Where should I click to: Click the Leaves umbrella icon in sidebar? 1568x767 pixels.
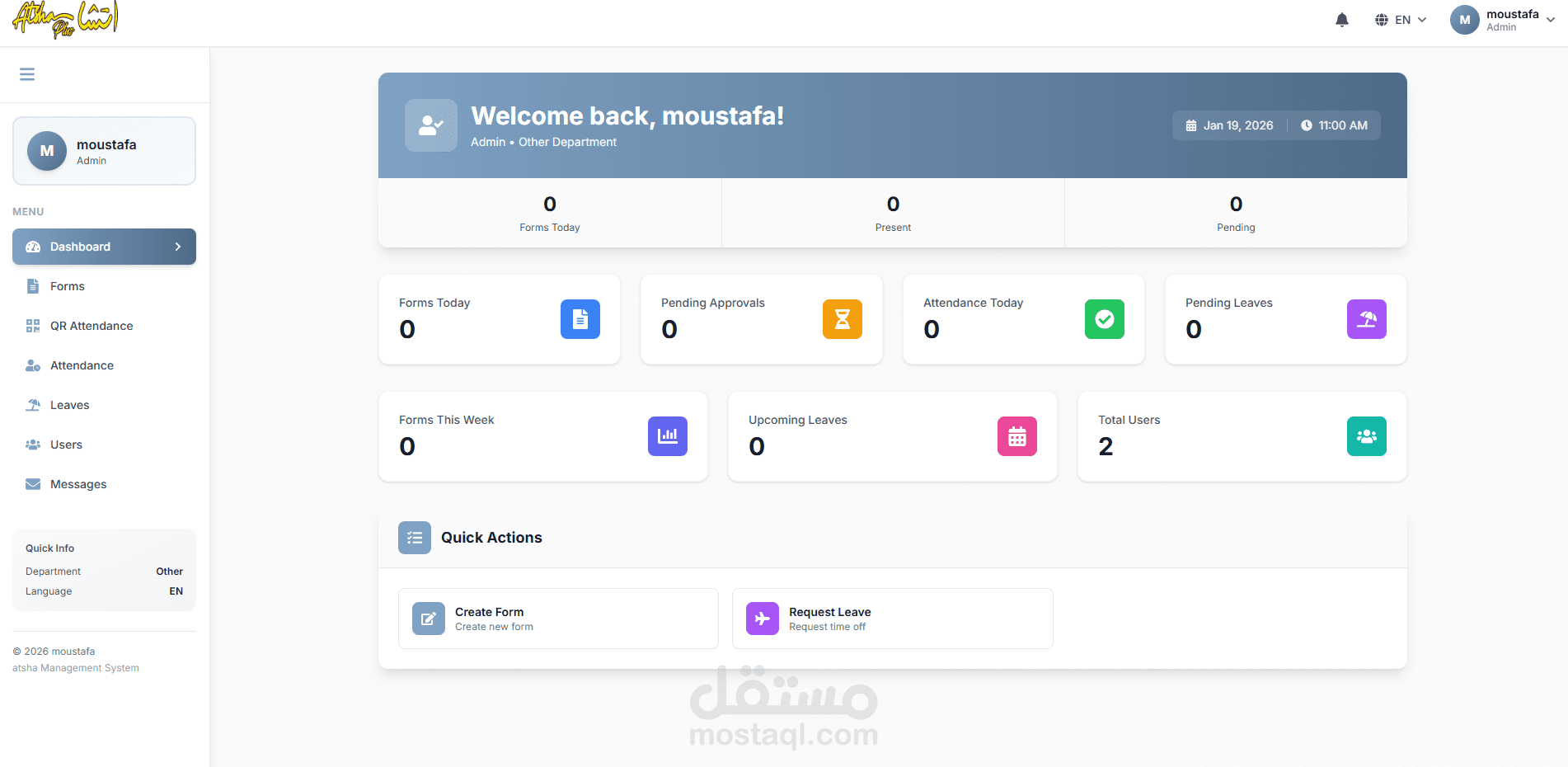click(x=33, y=405)
